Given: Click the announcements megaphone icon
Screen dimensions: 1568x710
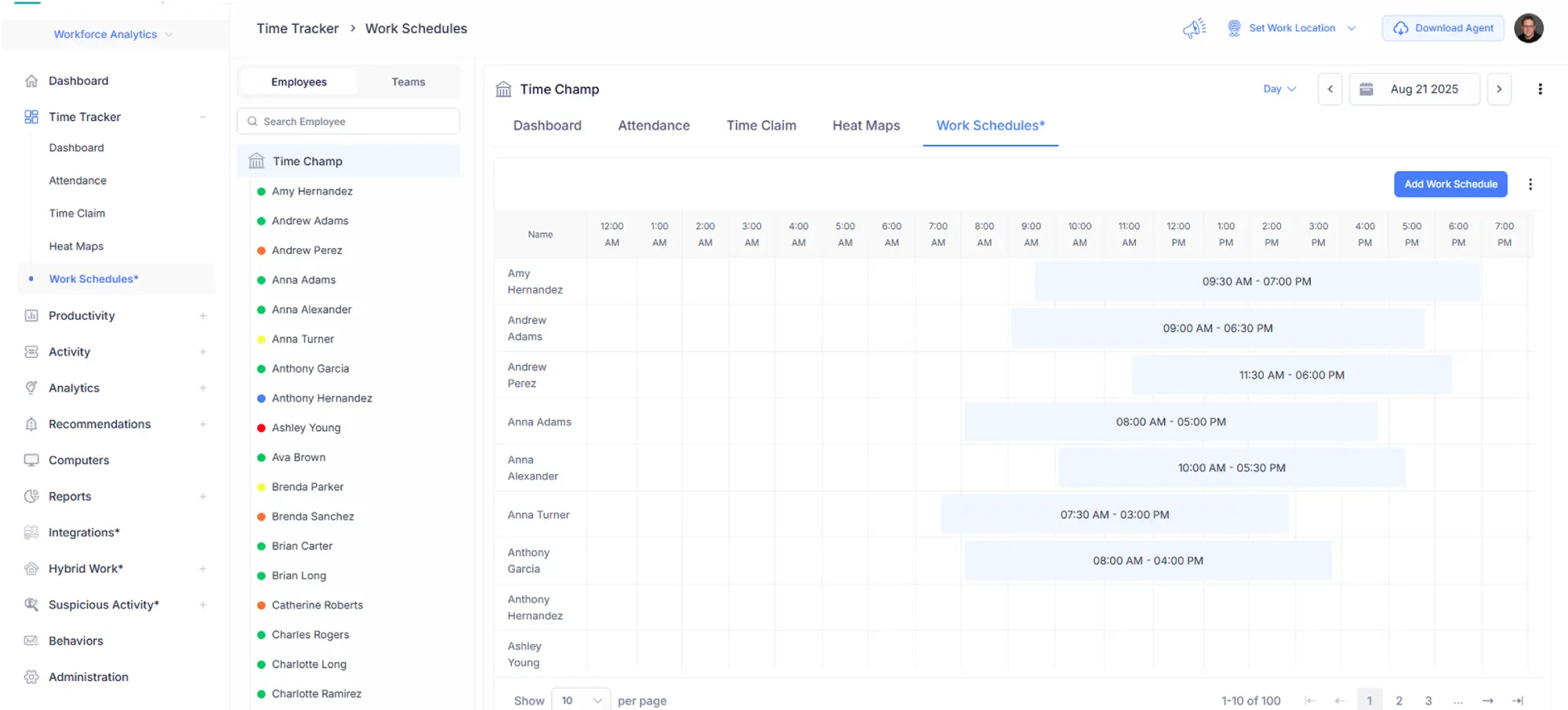Looking at the screenshot, I should point(1194,29).
